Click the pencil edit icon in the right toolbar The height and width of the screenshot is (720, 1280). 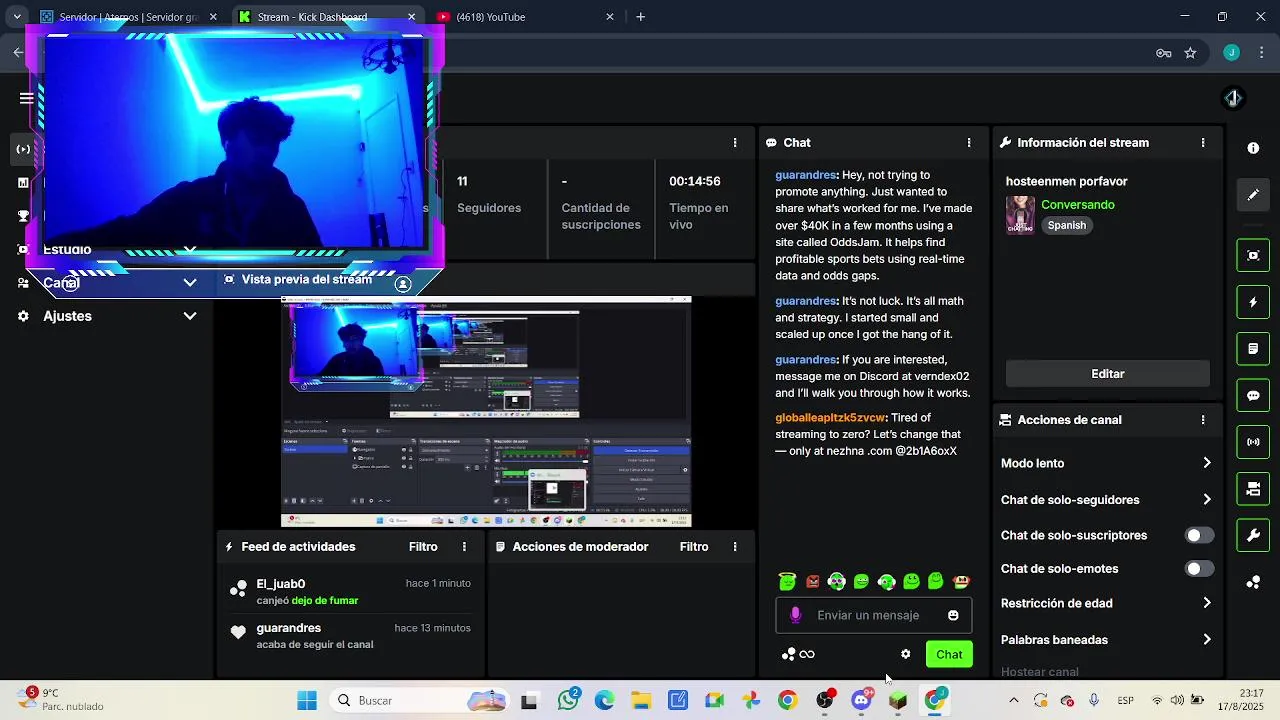tap(1253, 195)
